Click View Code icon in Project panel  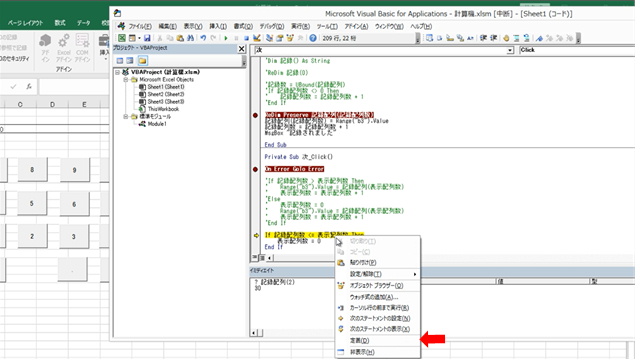pos(120,61)
